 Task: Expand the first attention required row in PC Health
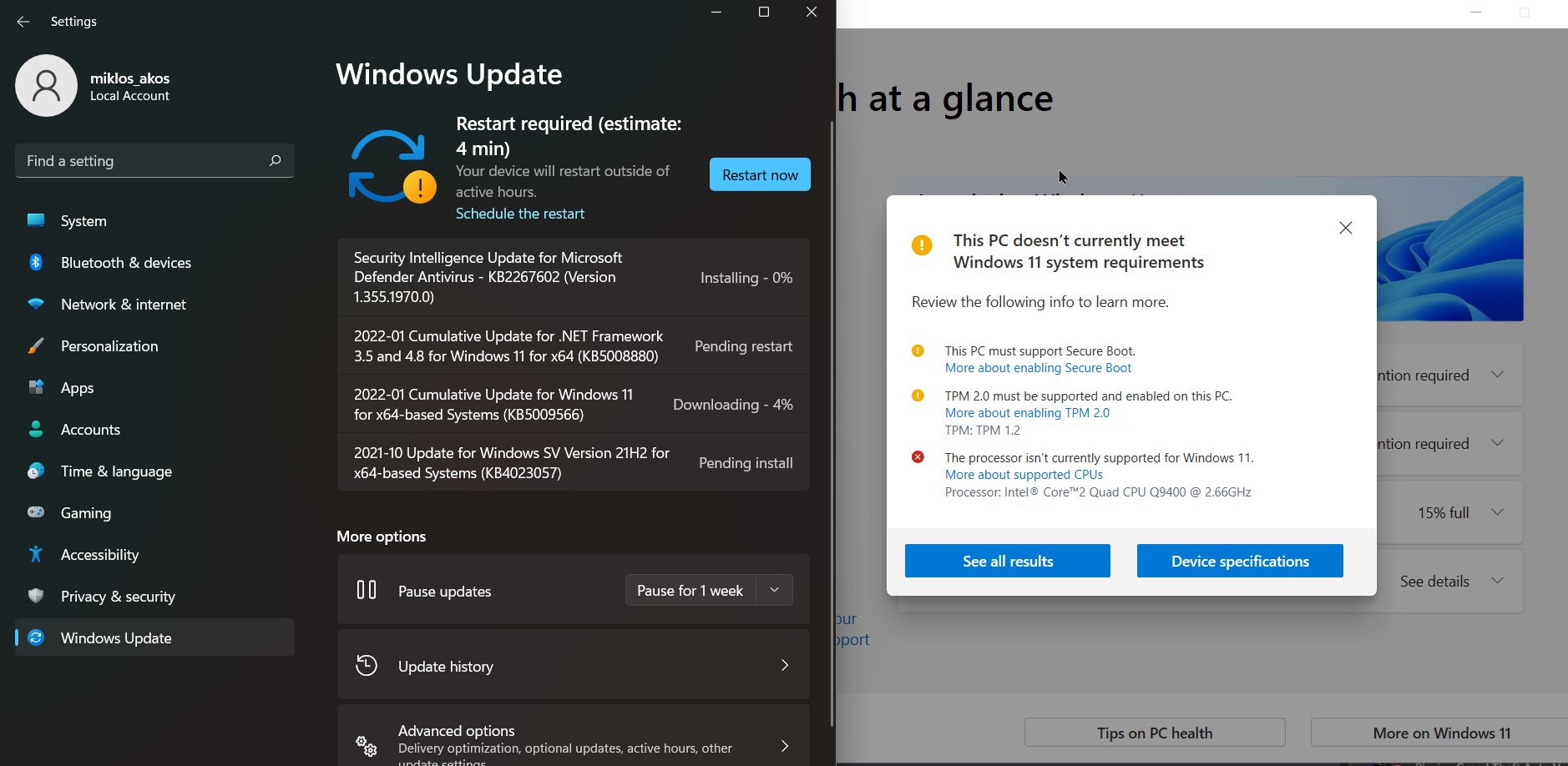[1498, 375]
